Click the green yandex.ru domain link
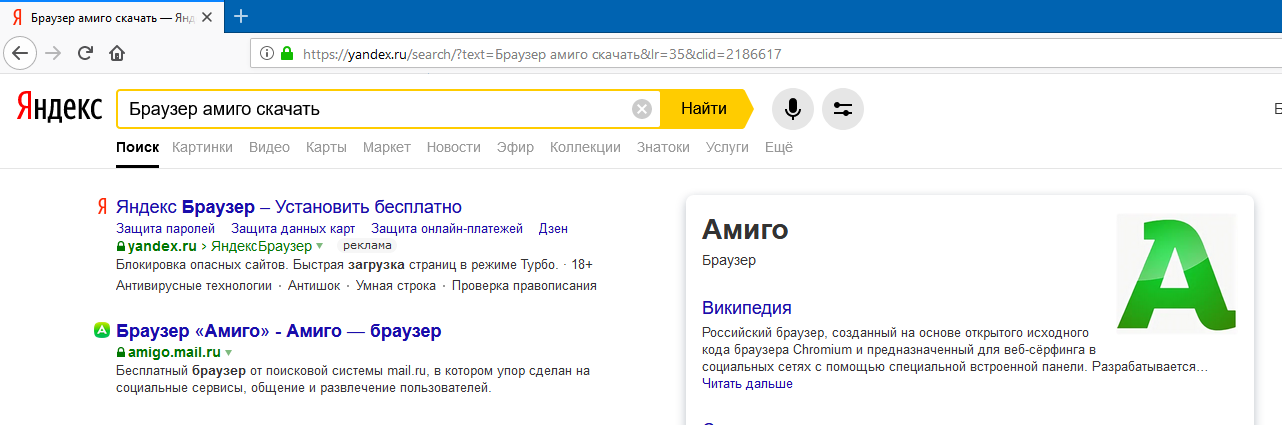Image resolution: width=1282 pixels, height=425 pixels. pyautogui.click(x=160, y=245)
